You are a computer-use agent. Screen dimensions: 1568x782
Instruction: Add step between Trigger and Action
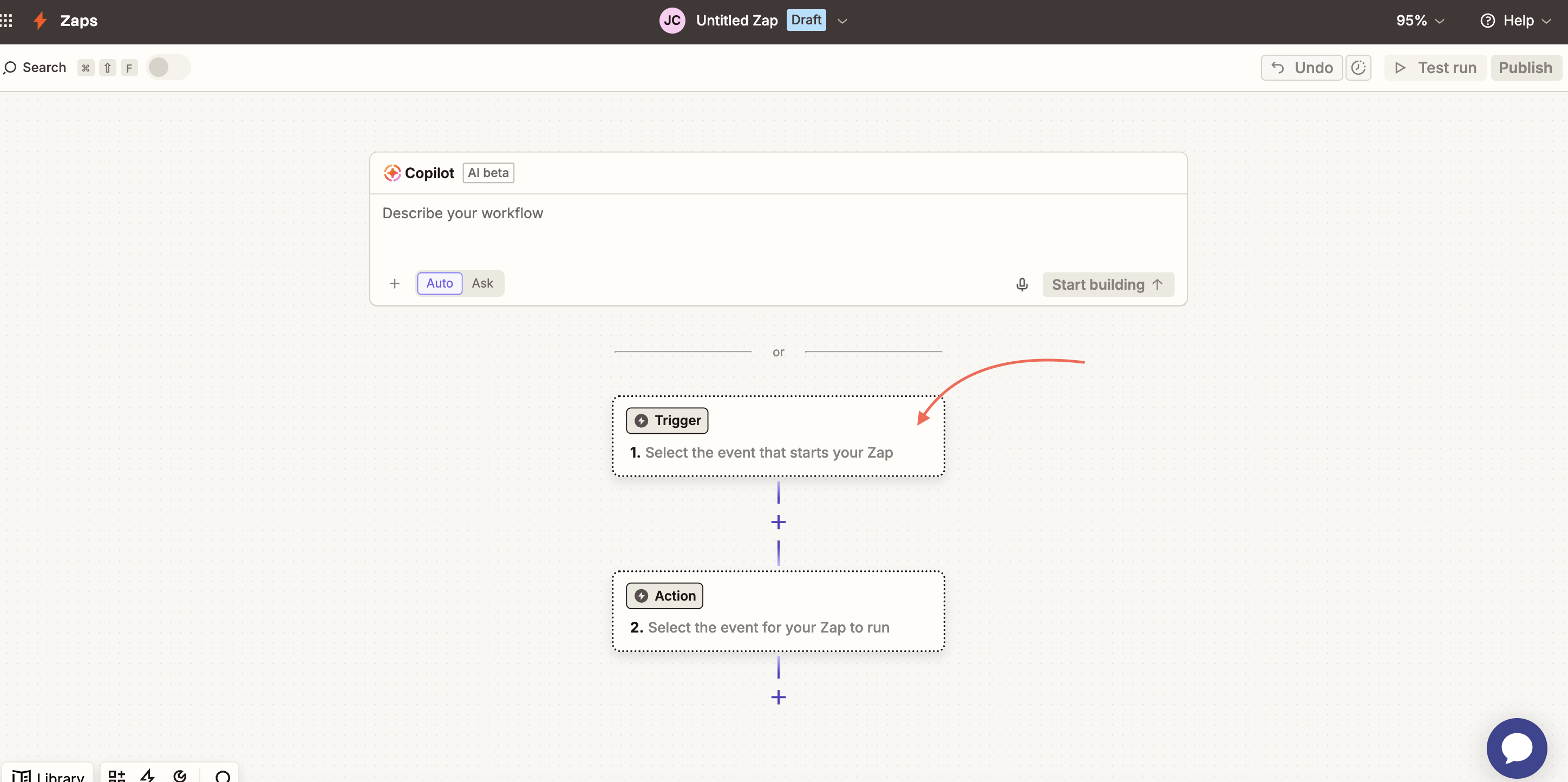(778, 523)
